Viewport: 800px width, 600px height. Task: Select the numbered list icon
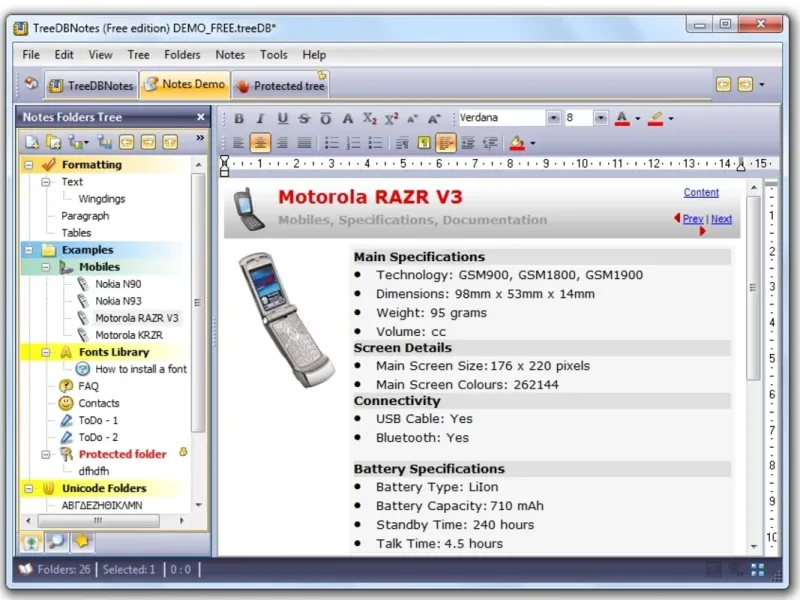(353, 143)
